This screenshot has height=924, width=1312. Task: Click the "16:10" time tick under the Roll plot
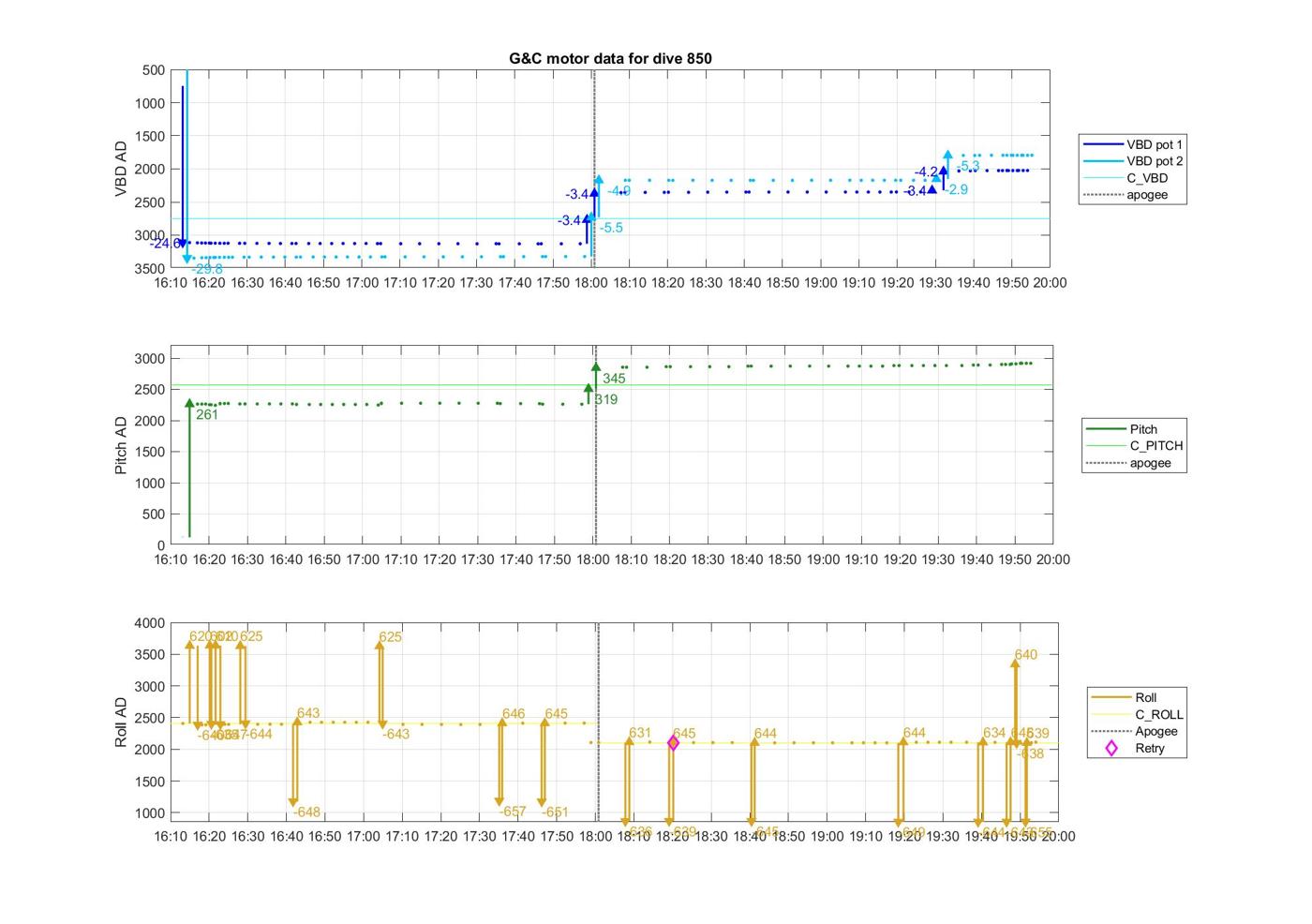click(x=171, y=836)
